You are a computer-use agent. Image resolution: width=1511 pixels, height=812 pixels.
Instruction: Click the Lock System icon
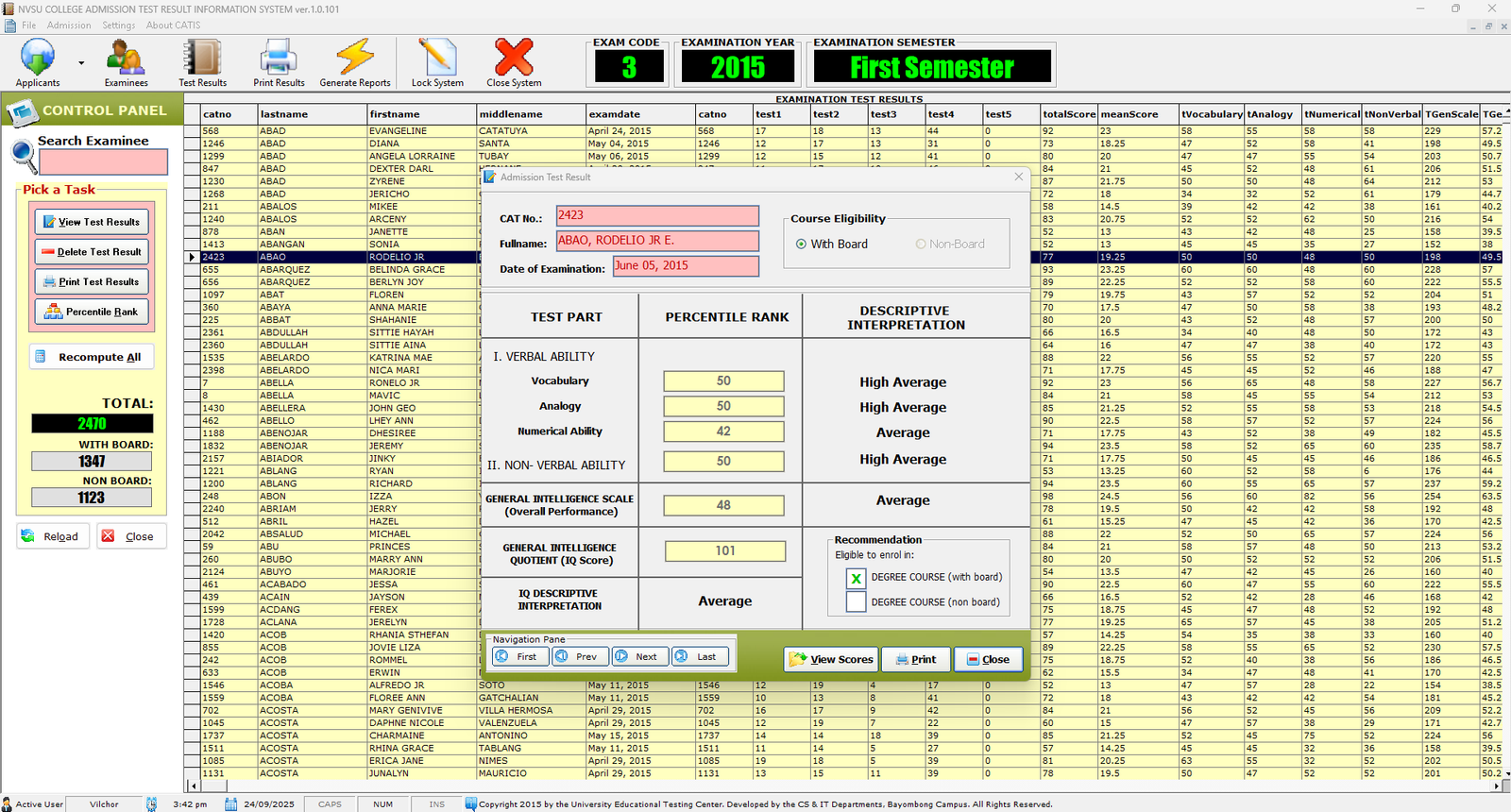point(437,59)
